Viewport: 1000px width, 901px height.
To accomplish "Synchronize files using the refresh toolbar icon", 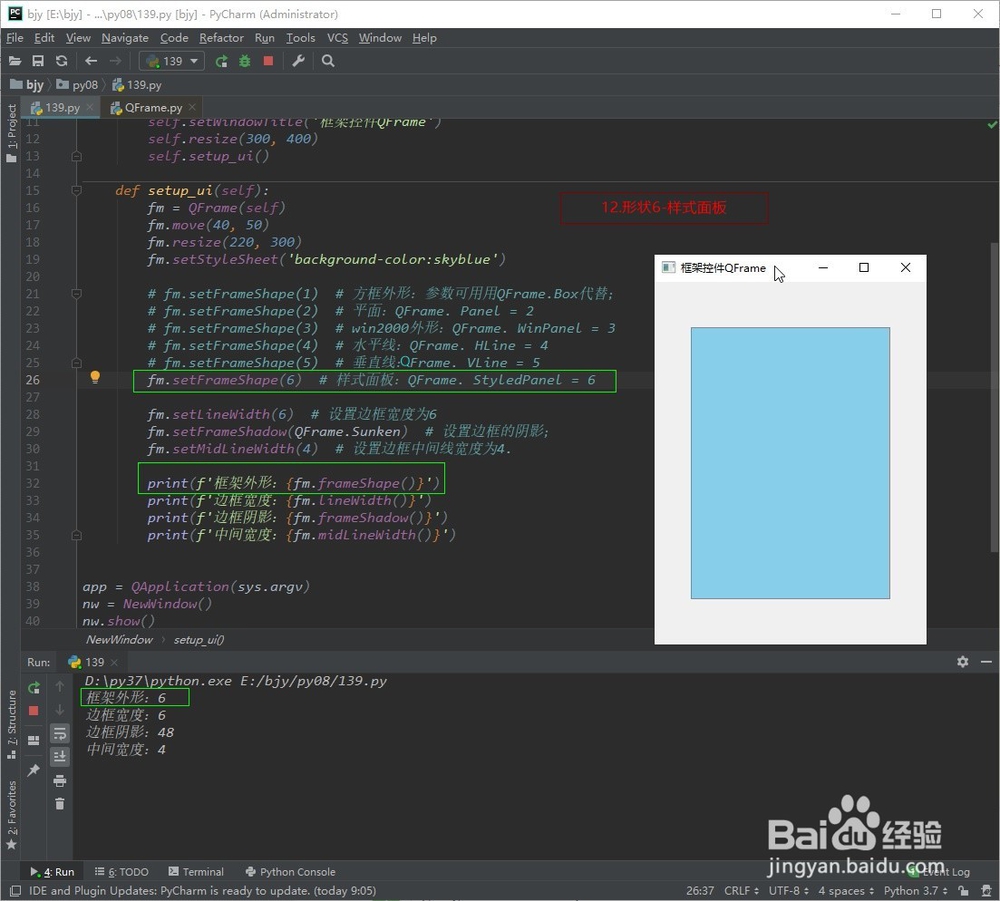I will click(x=61, y=61).
